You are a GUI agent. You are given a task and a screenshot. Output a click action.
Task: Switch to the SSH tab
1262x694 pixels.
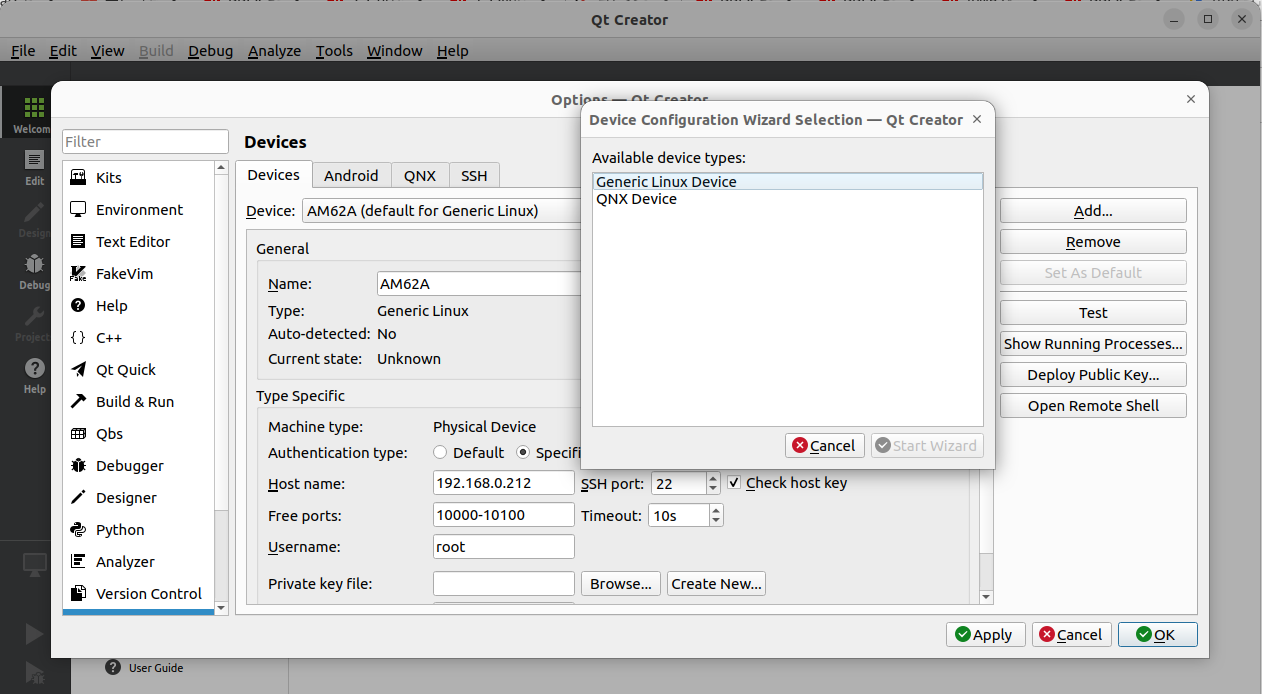pos(474,175)
